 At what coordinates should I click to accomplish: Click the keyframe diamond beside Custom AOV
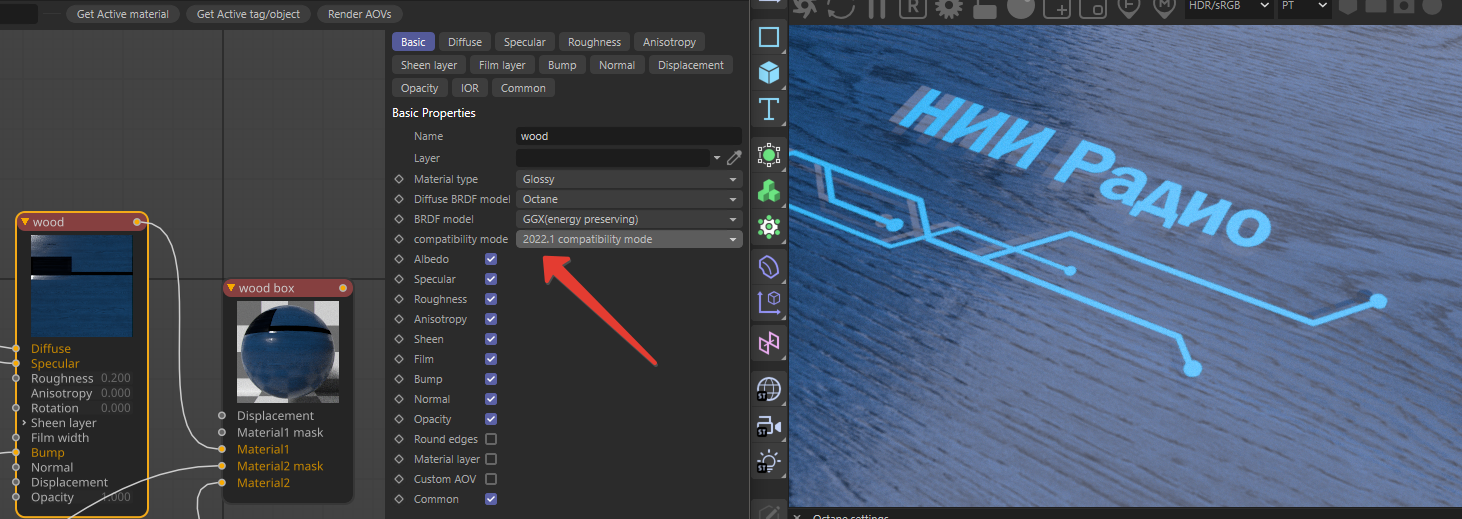[x=399, y=479]
